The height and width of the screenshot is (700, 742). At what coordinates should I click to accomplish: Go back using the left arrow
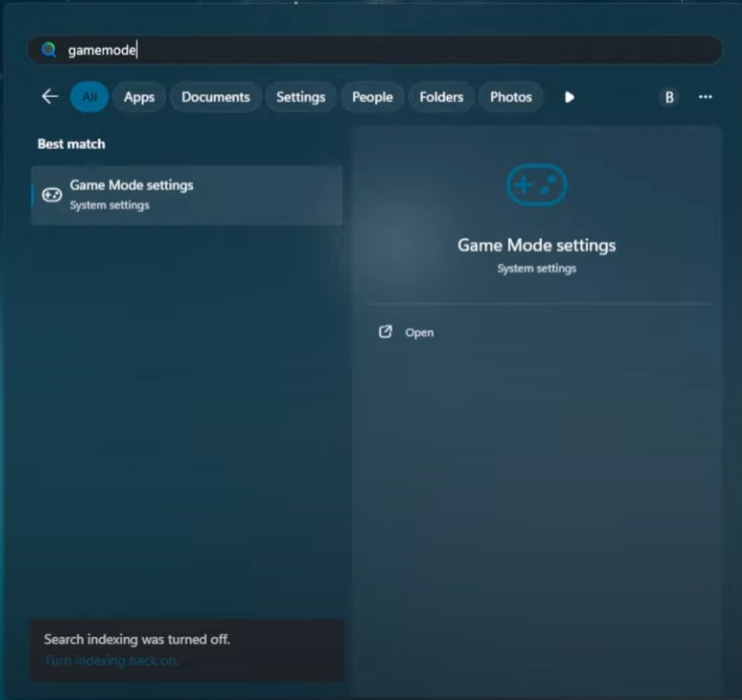49,97
